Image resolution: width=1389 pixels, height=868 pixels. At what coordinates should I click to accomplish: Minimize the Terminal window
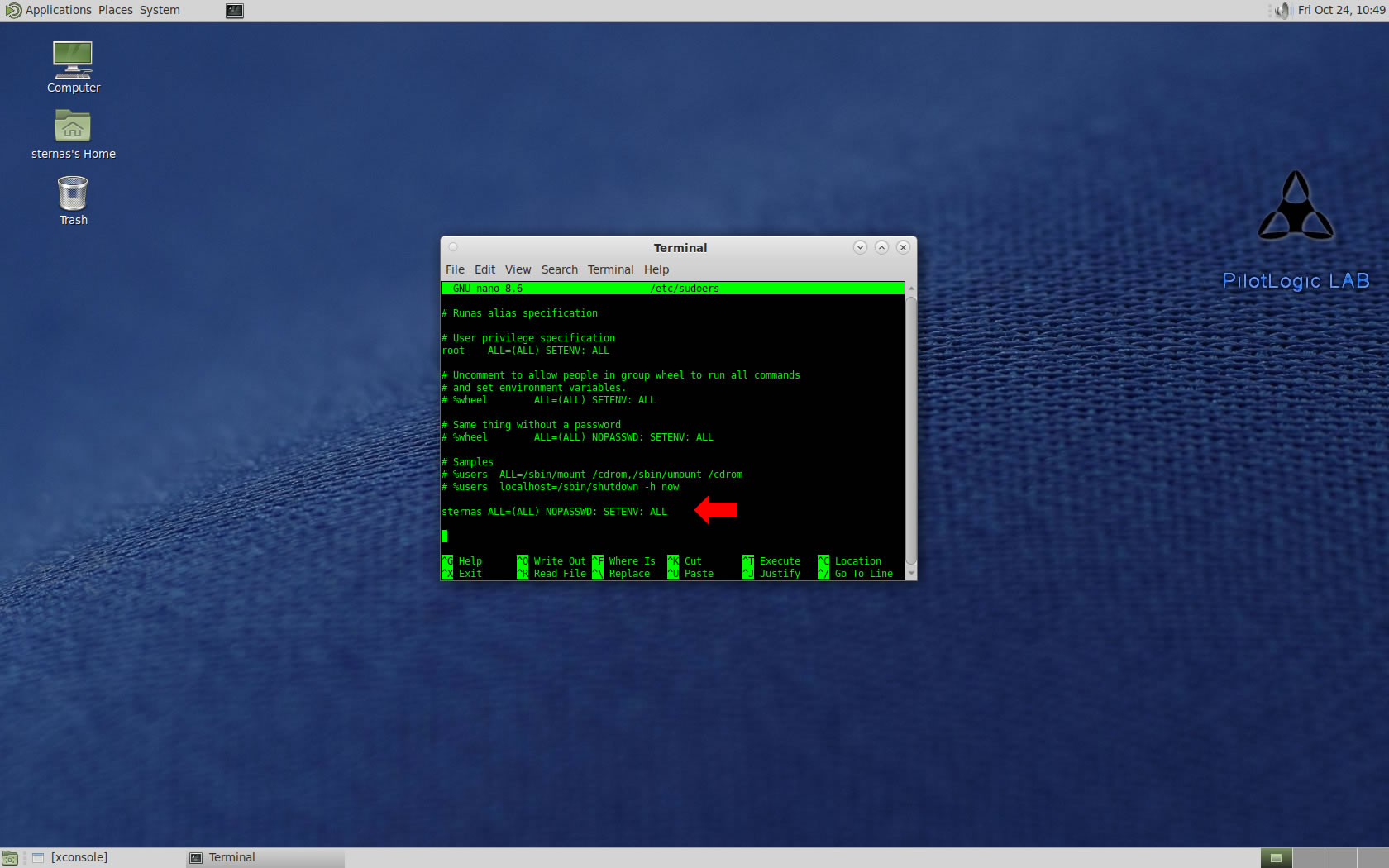[x=860, y=247]
